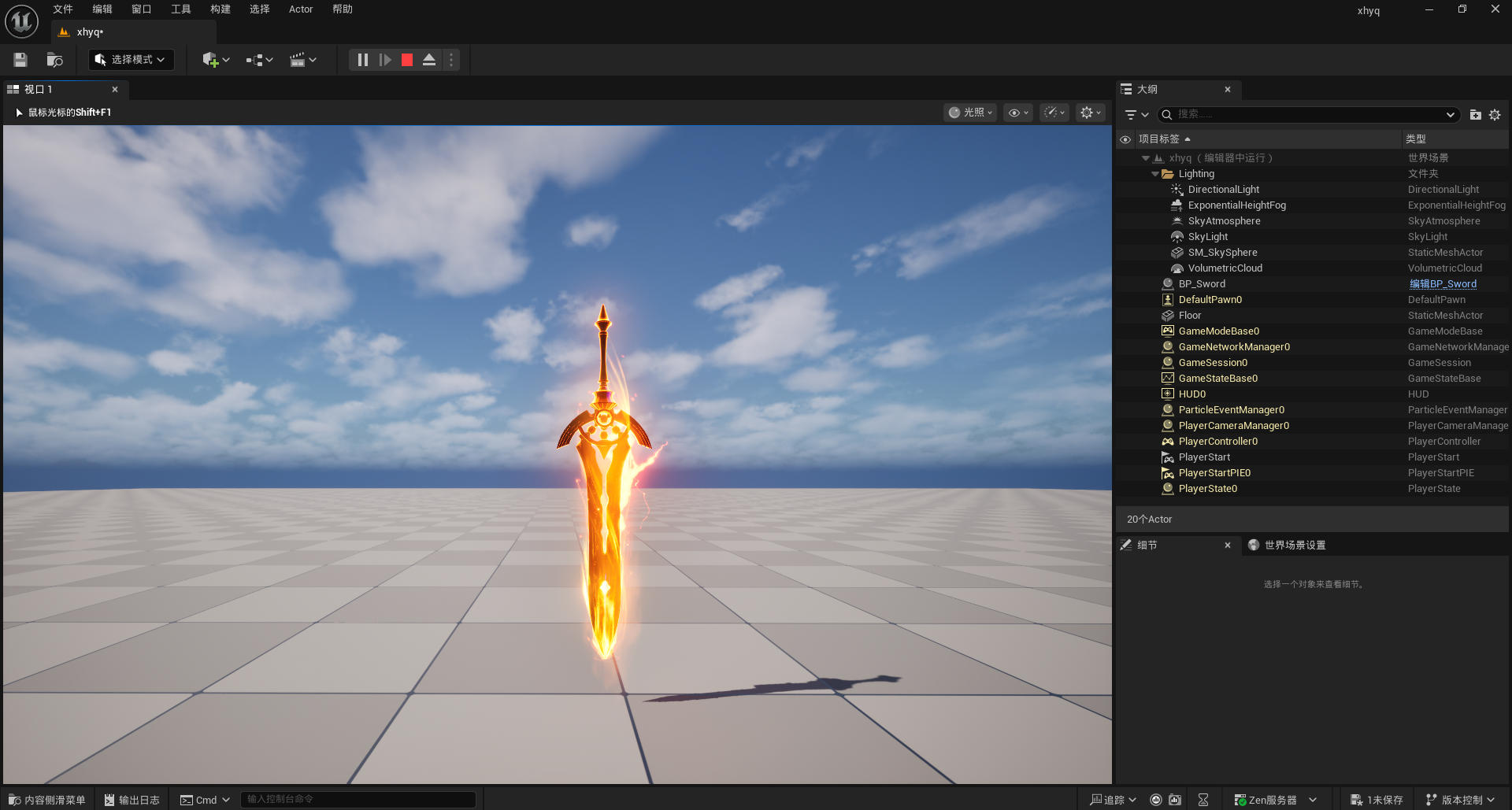
Task: Open the 工具 menu
Action: 181,9
